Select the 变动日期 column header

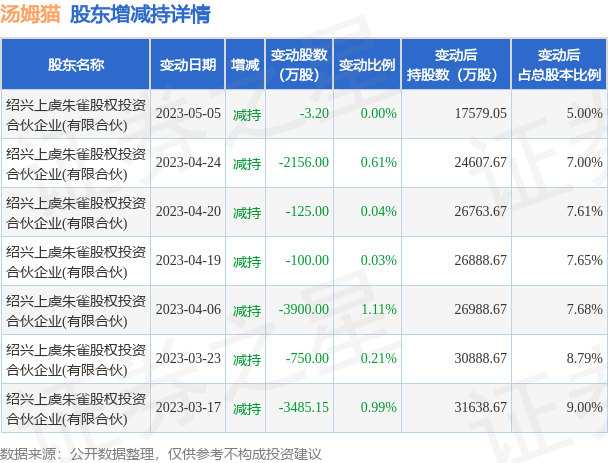click(188, 65)
